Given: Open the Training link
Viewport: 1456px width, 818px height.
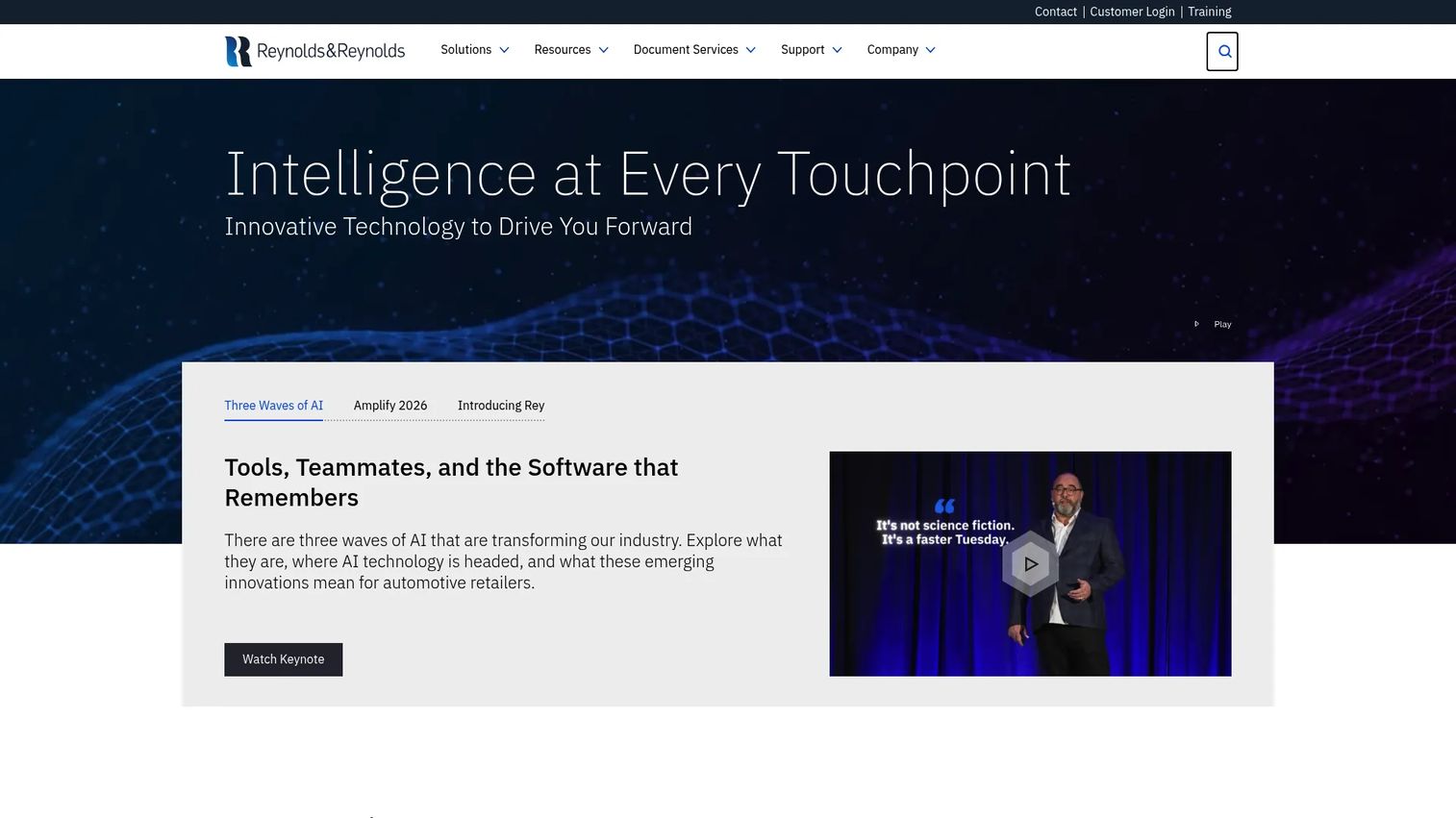Looking at the screenshot, I should tap(1210, 12).
